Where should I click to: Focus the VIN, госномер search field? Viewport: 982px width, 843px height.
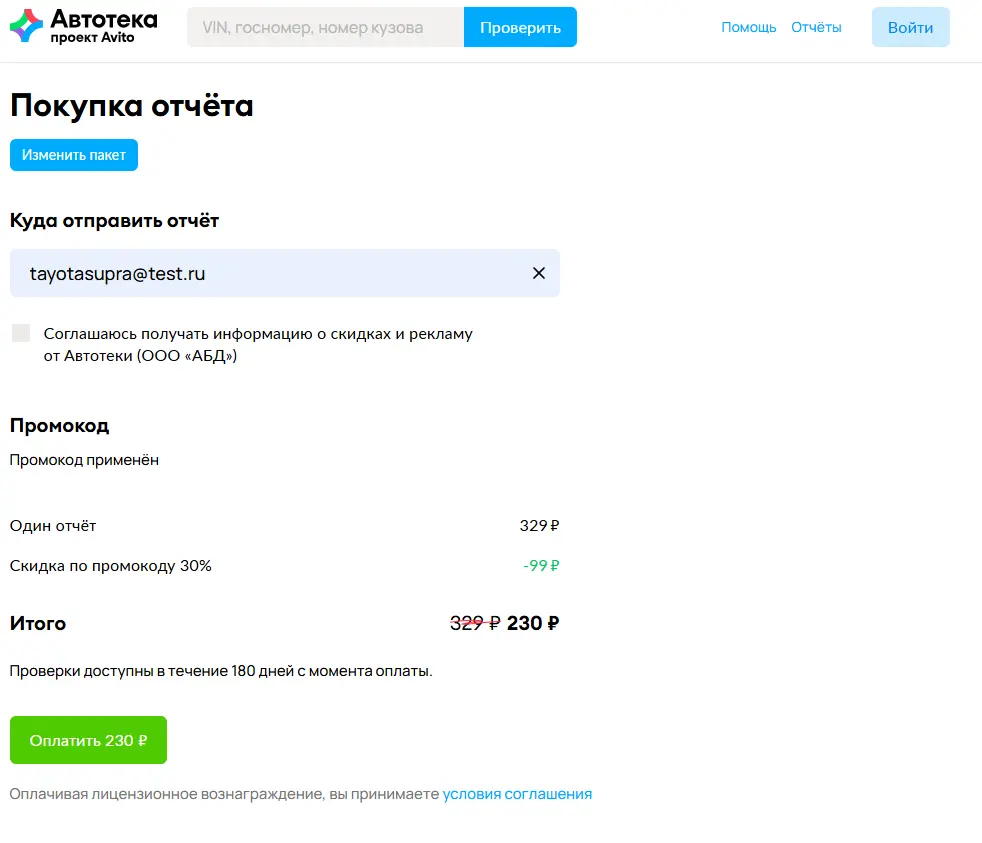tap(325, 27)
